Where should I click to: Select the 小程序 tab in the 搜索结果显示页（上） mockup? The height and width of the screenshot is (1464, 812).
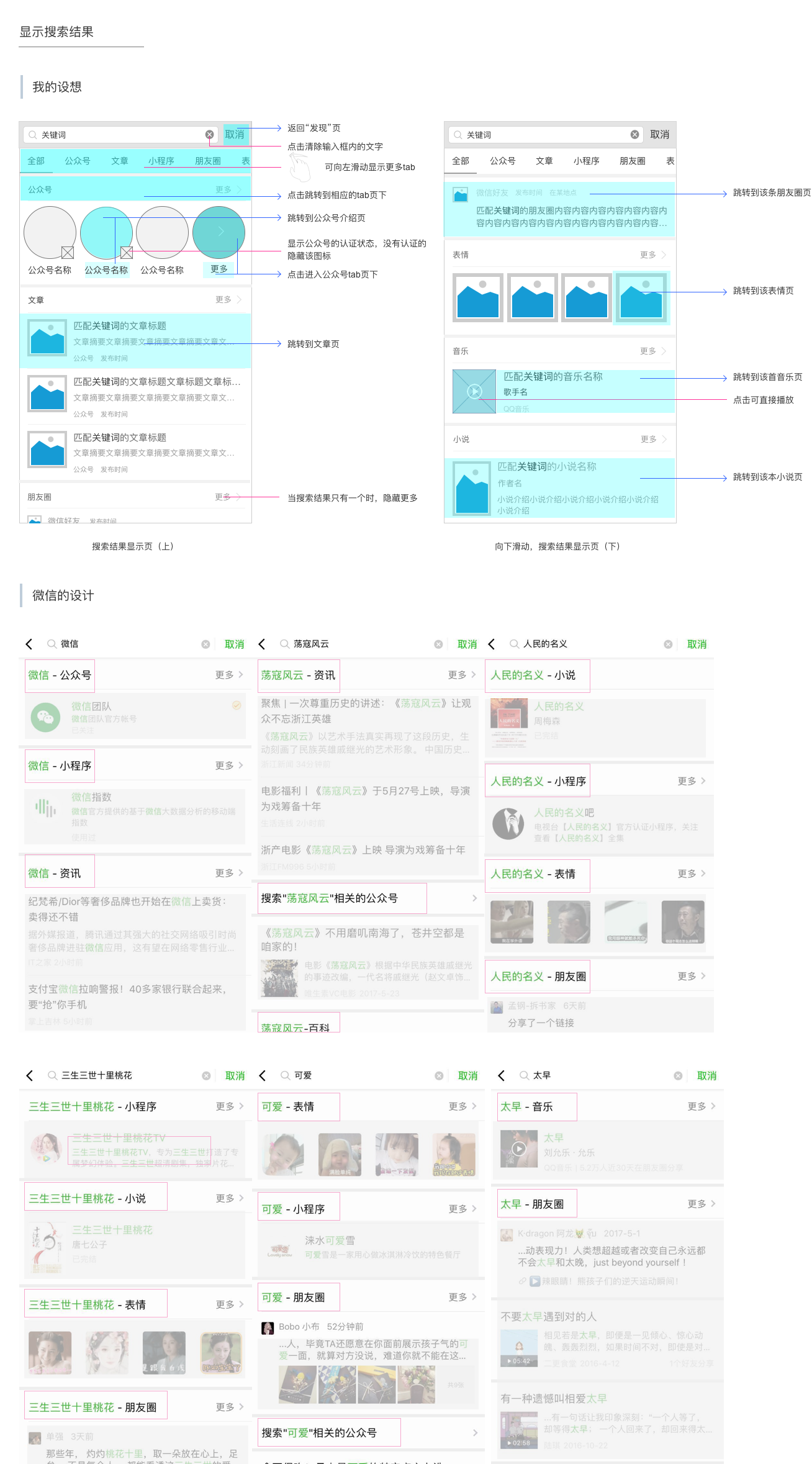pos(161,161)
